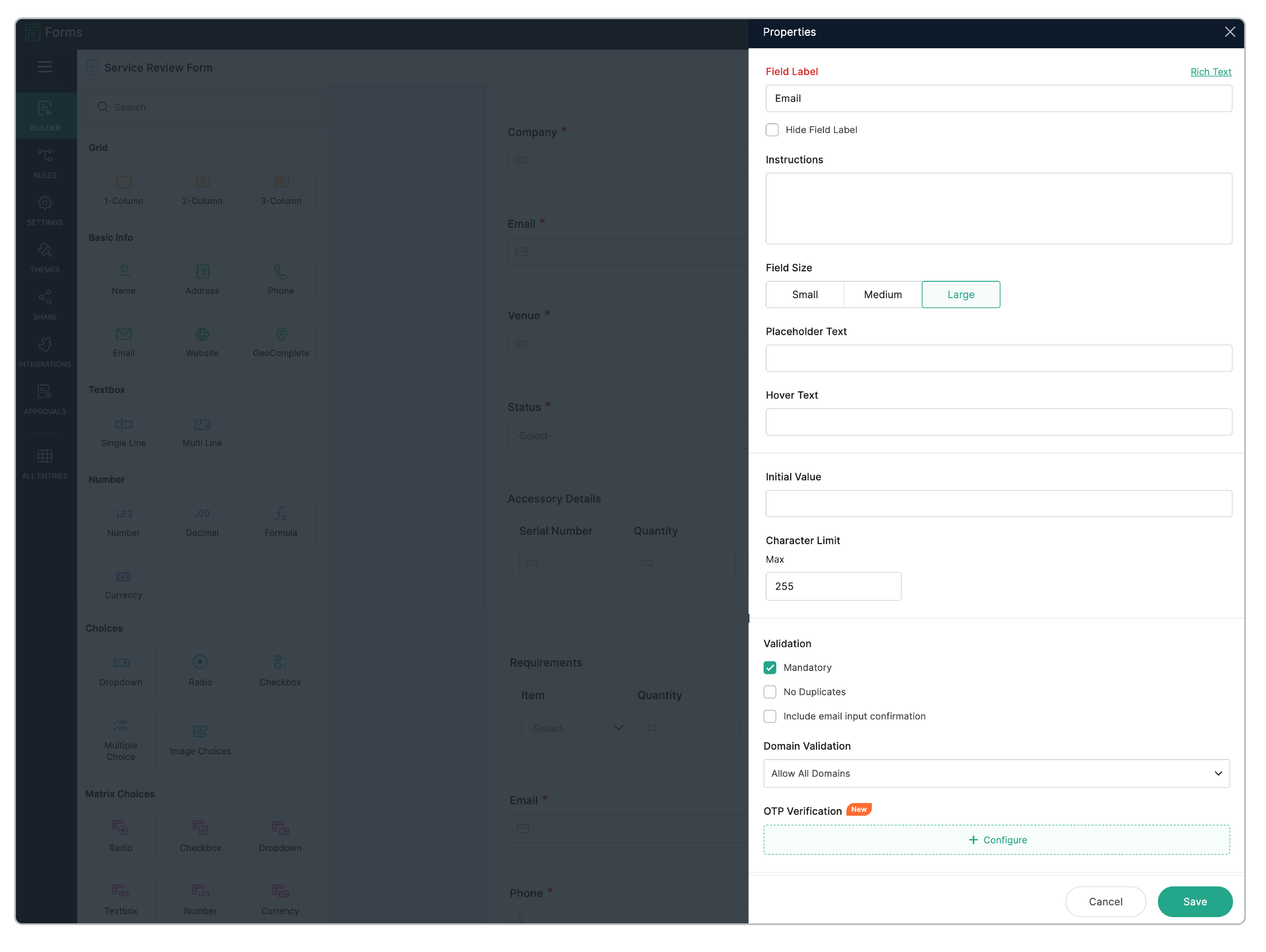Screen dimensions: 1266x952
Task: Click the Placeholder Text input field
Action: click(x=998, y=358)
